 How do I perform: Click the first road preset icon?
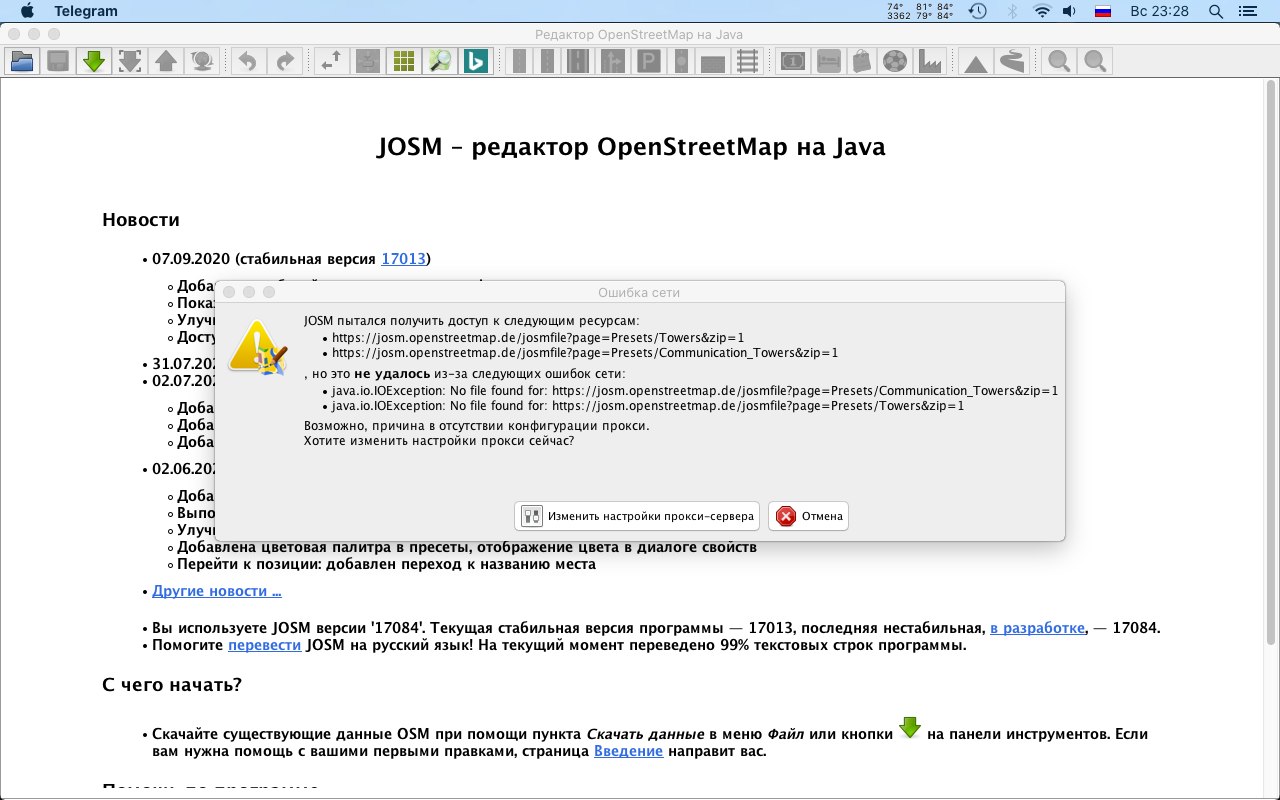519,61
